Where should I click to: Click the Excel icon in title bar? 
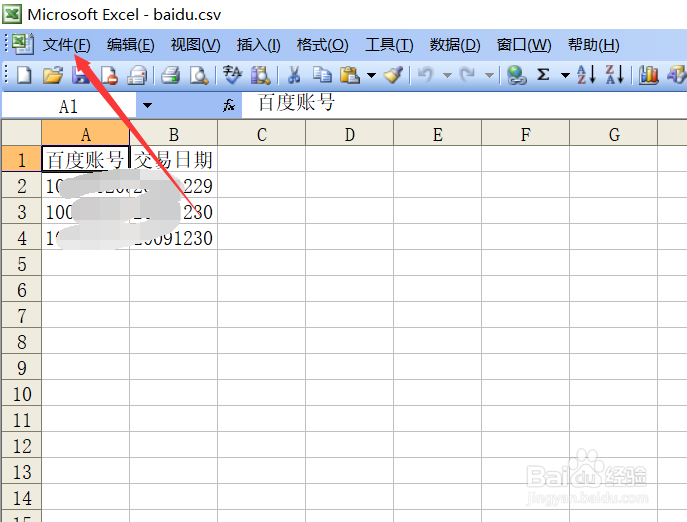click(x=12, y=14)
